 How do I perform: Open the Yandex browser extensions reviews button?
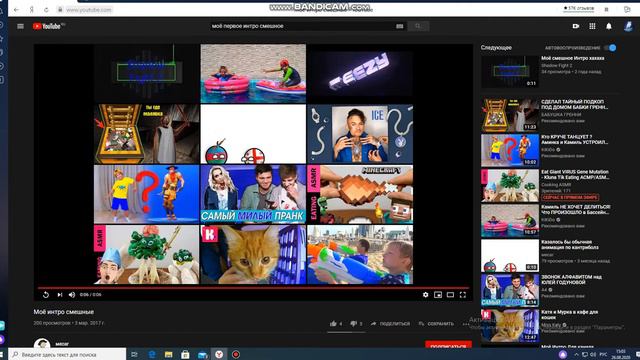tap(579, 8)
